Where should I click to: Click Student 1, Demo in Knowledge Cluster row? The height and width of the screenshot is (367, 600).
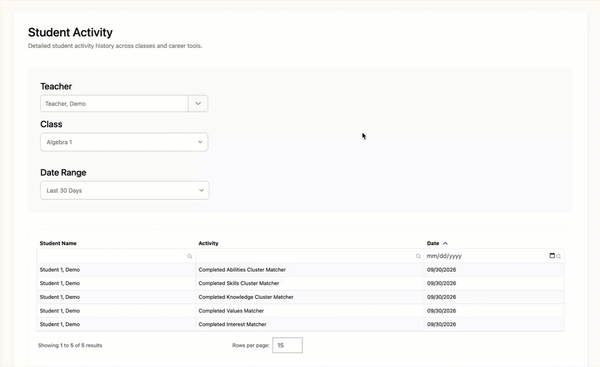(x=60, y=297)
